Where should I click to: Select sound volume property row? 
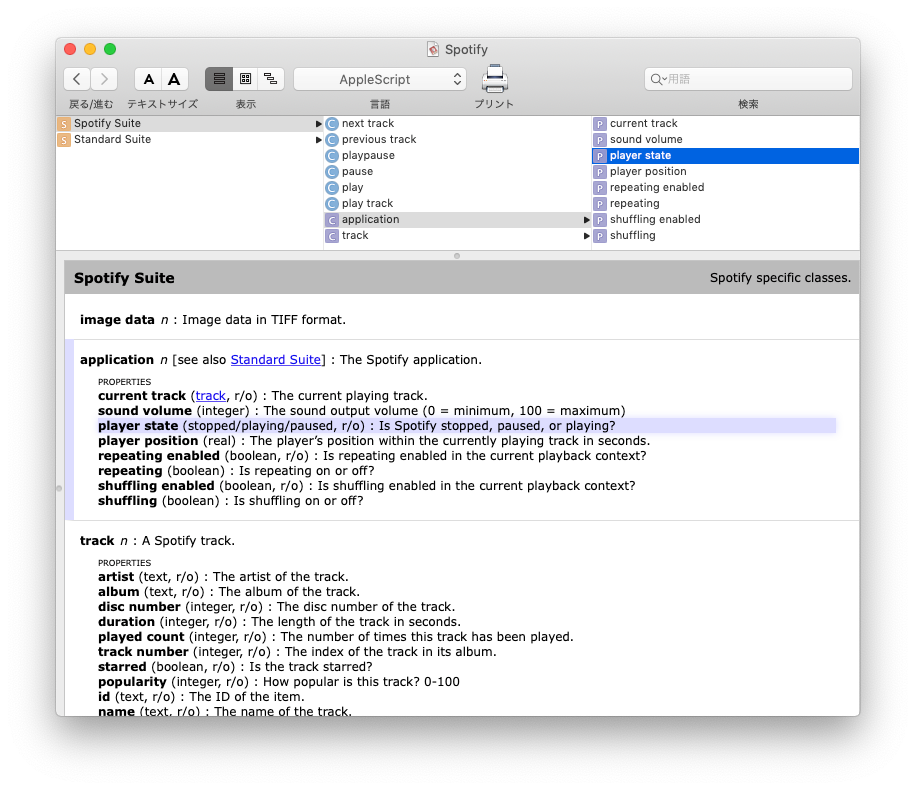click(x=726, y=140)
